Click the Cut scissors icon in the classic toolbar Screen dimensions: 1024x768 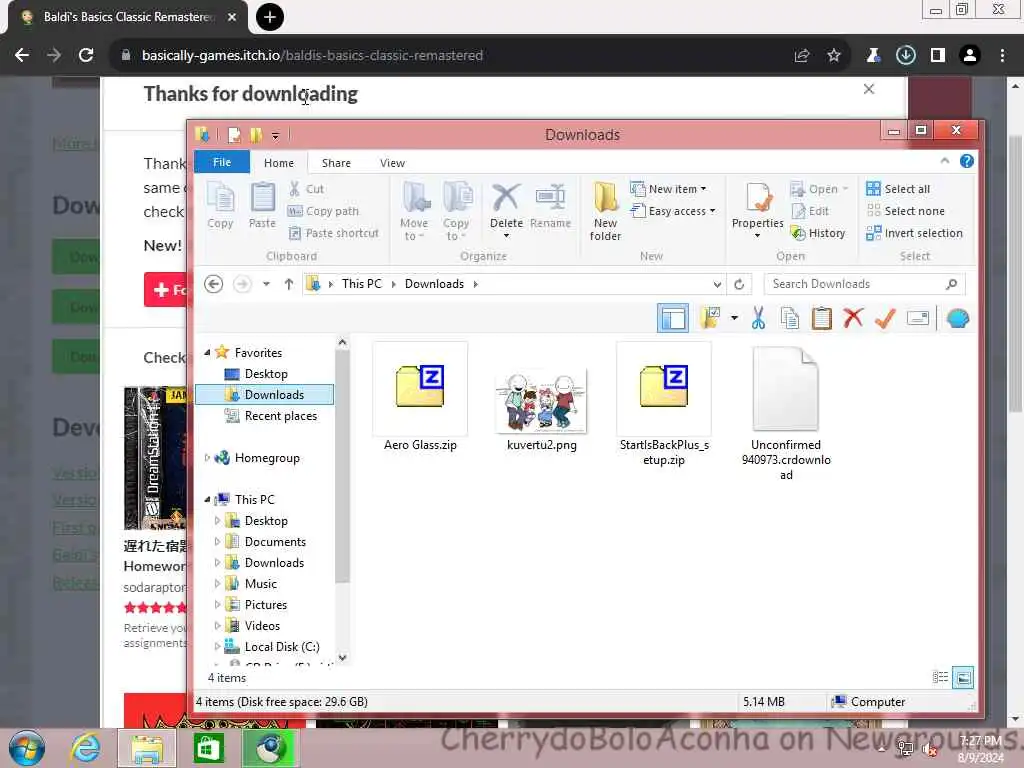click(x=758, y=319)
